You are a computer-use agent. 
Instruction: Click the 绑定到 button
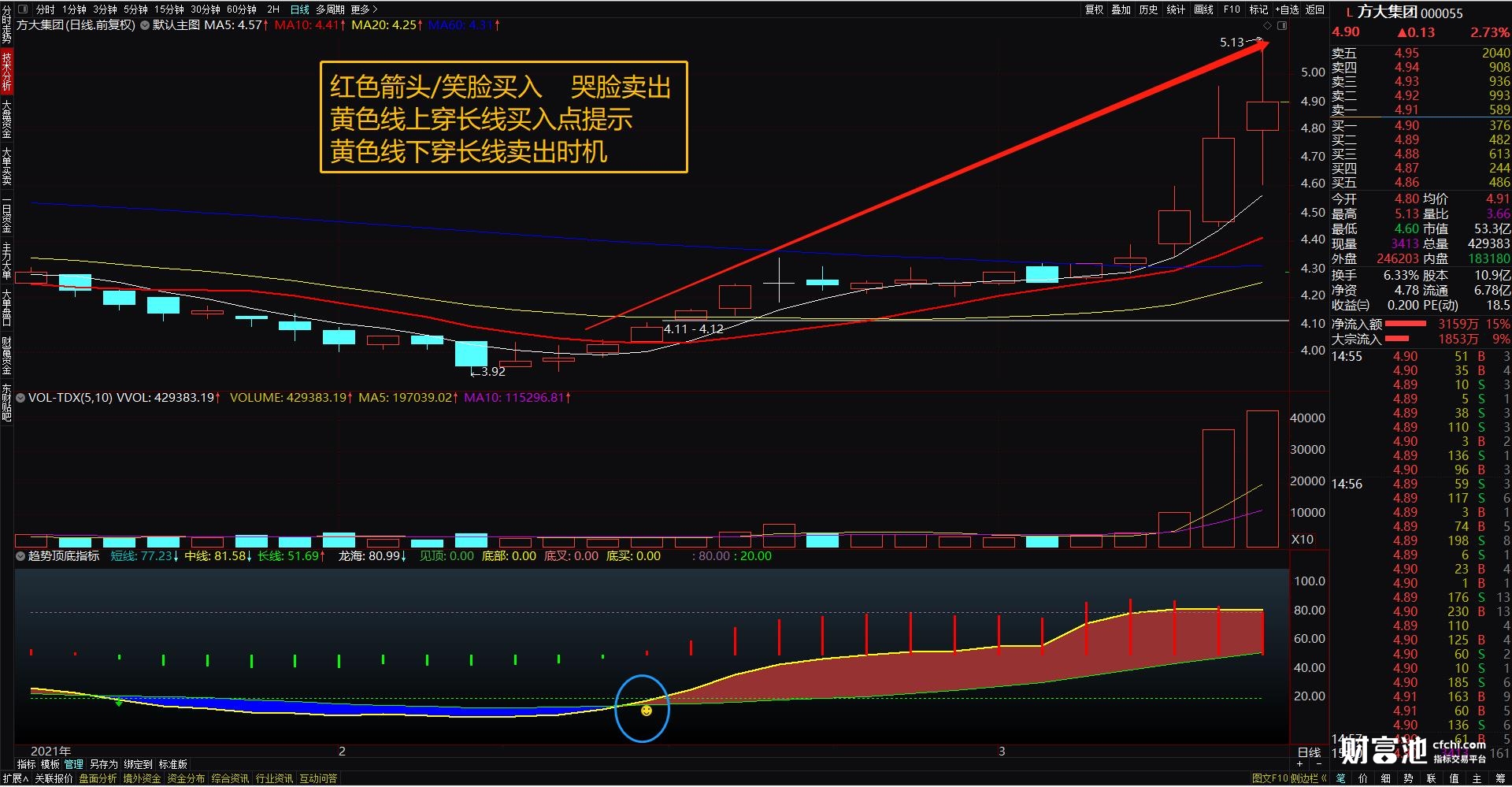tap(138, 764)
